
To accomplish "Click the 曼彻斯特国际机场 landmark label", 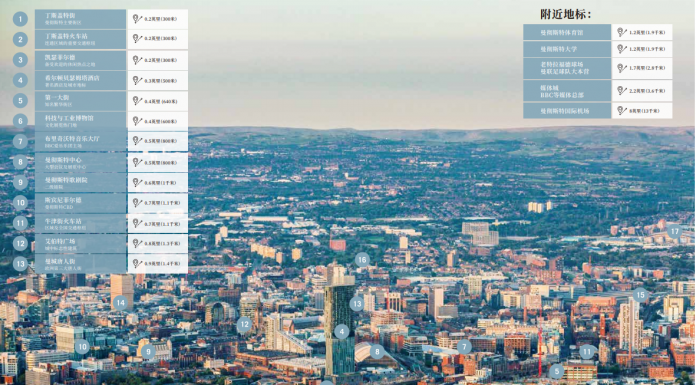I will point(565,111).
